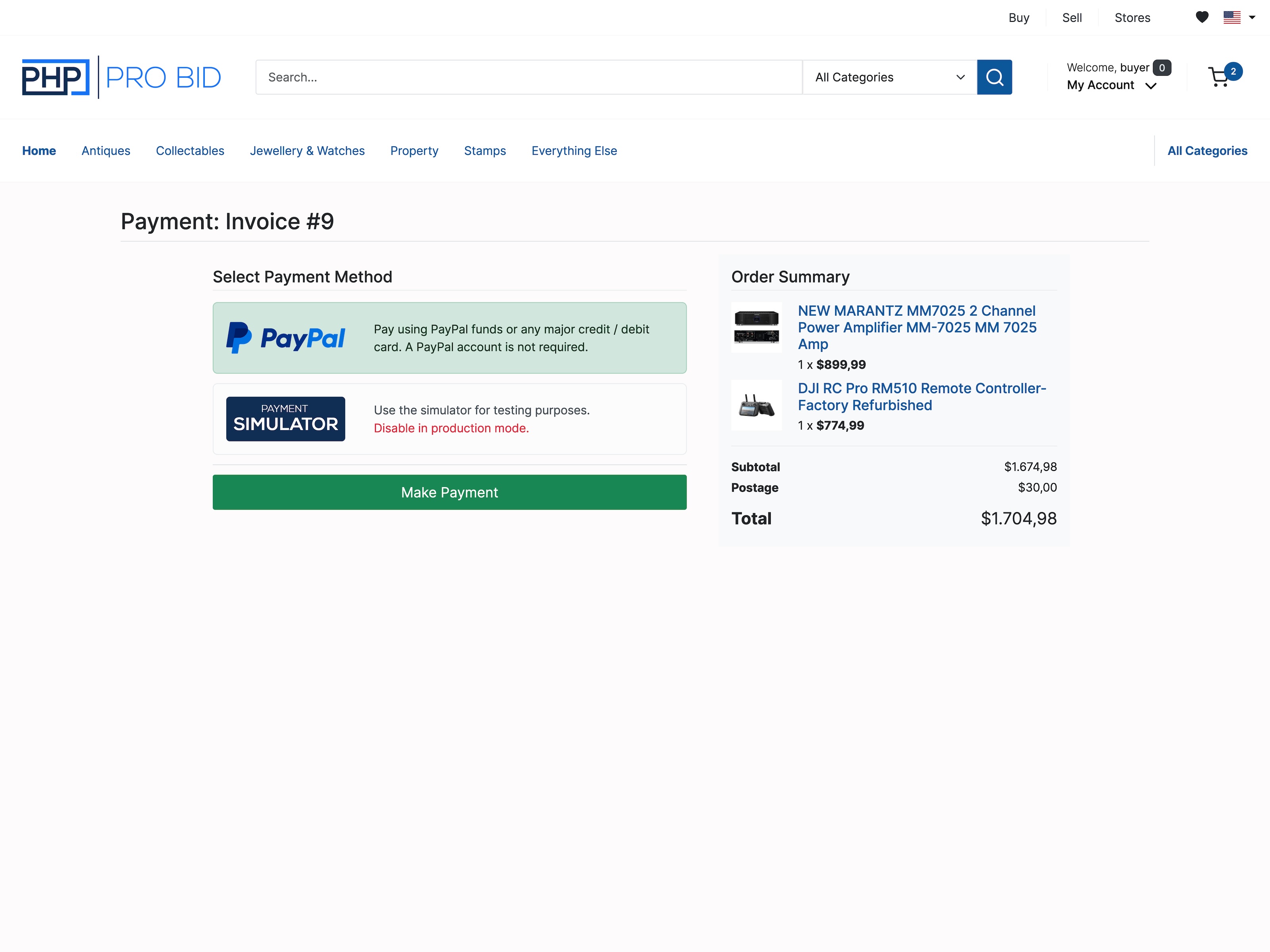Click the Payment Simulator logo
This screenshot has height=952, width=1270.
pyautogui.click(x=285, y=418)
